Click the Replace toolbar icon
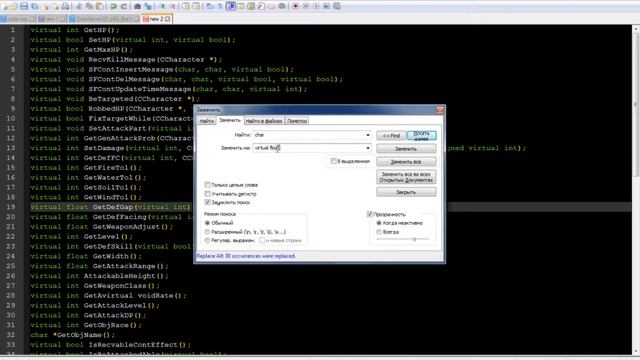Image resolution: width=640 pixels, height=360 pixels. pos(148,6)
